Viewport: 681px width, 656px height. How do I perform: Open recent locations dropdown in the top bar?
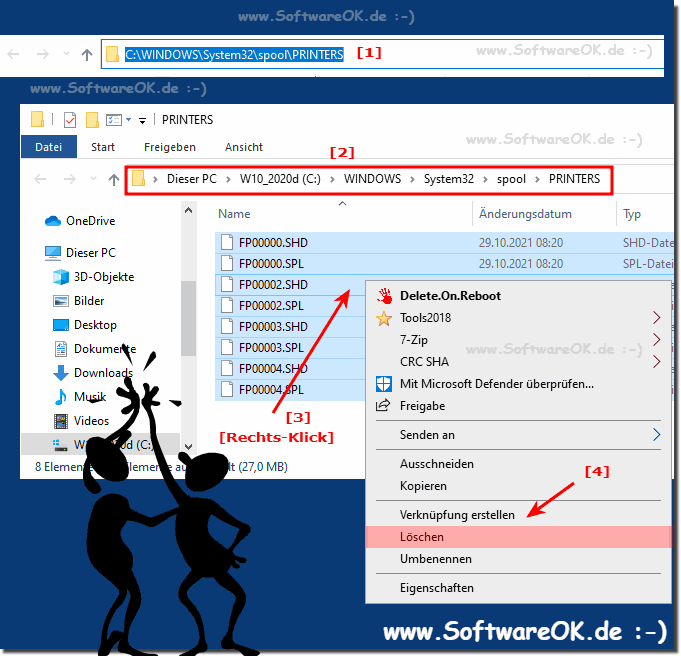tap(66, 54)
